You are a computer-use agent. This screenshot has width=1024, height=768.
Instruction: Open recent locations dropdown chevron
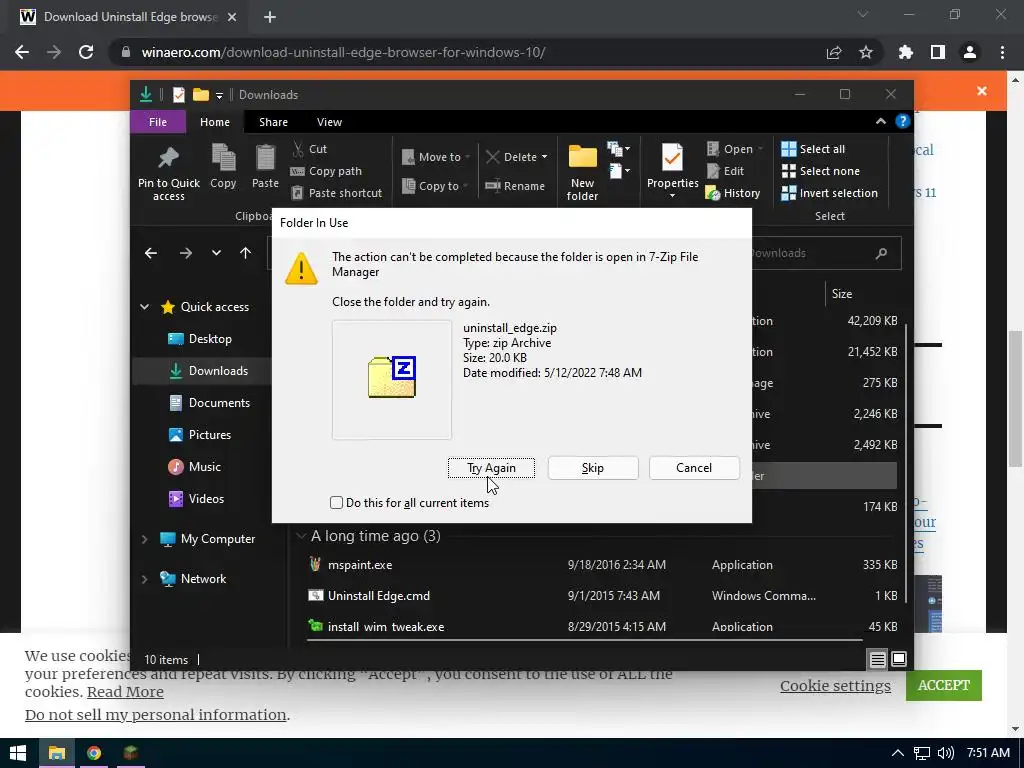point(216,253)
